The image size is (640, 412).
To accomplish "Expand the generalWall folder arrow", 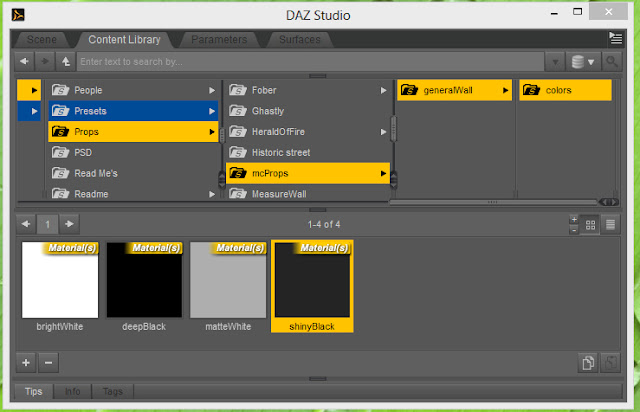I will click(x=505, y=90).
